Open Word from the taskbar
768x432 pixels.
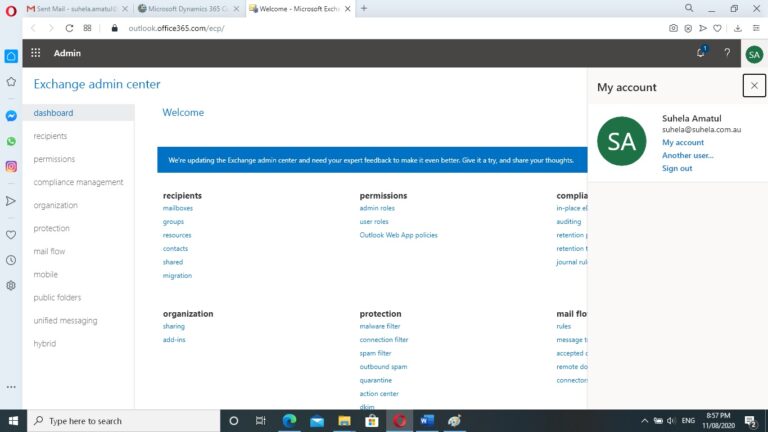click(x=427, y=421)
